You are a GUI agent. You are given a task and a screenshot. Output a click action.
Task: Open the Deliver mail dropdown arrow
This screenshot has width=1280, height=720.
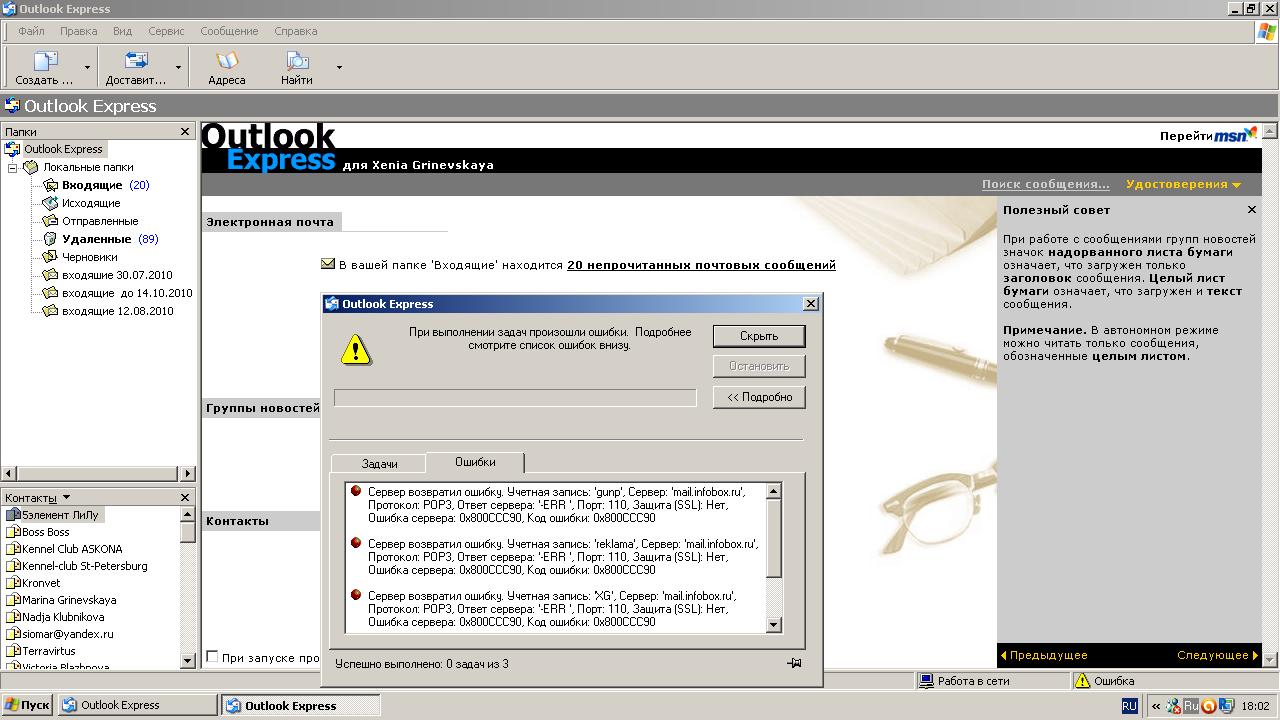(178, 68)
